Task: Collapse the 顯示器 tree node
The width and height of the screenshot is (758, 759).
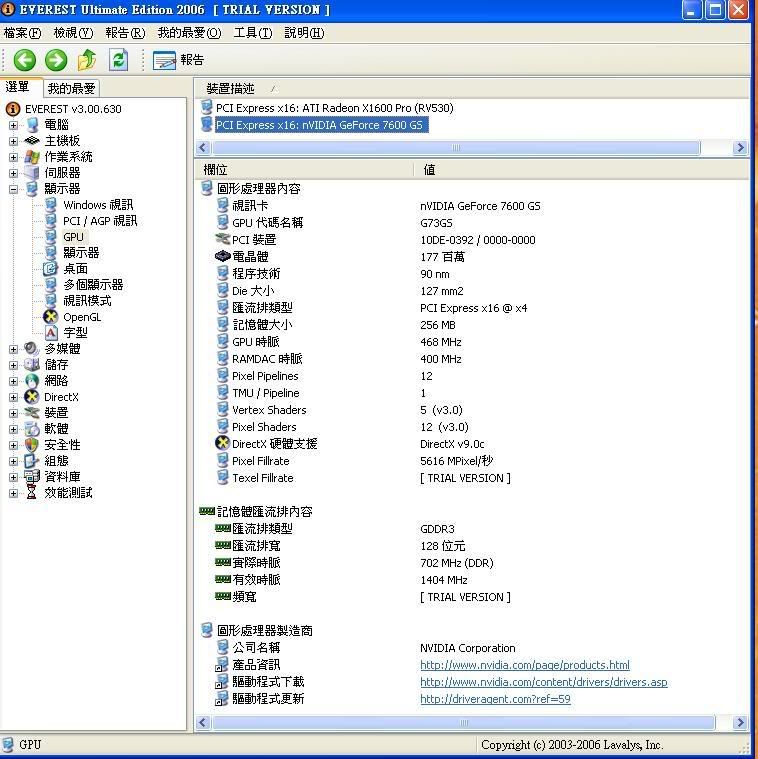Action: pos(14,189)
